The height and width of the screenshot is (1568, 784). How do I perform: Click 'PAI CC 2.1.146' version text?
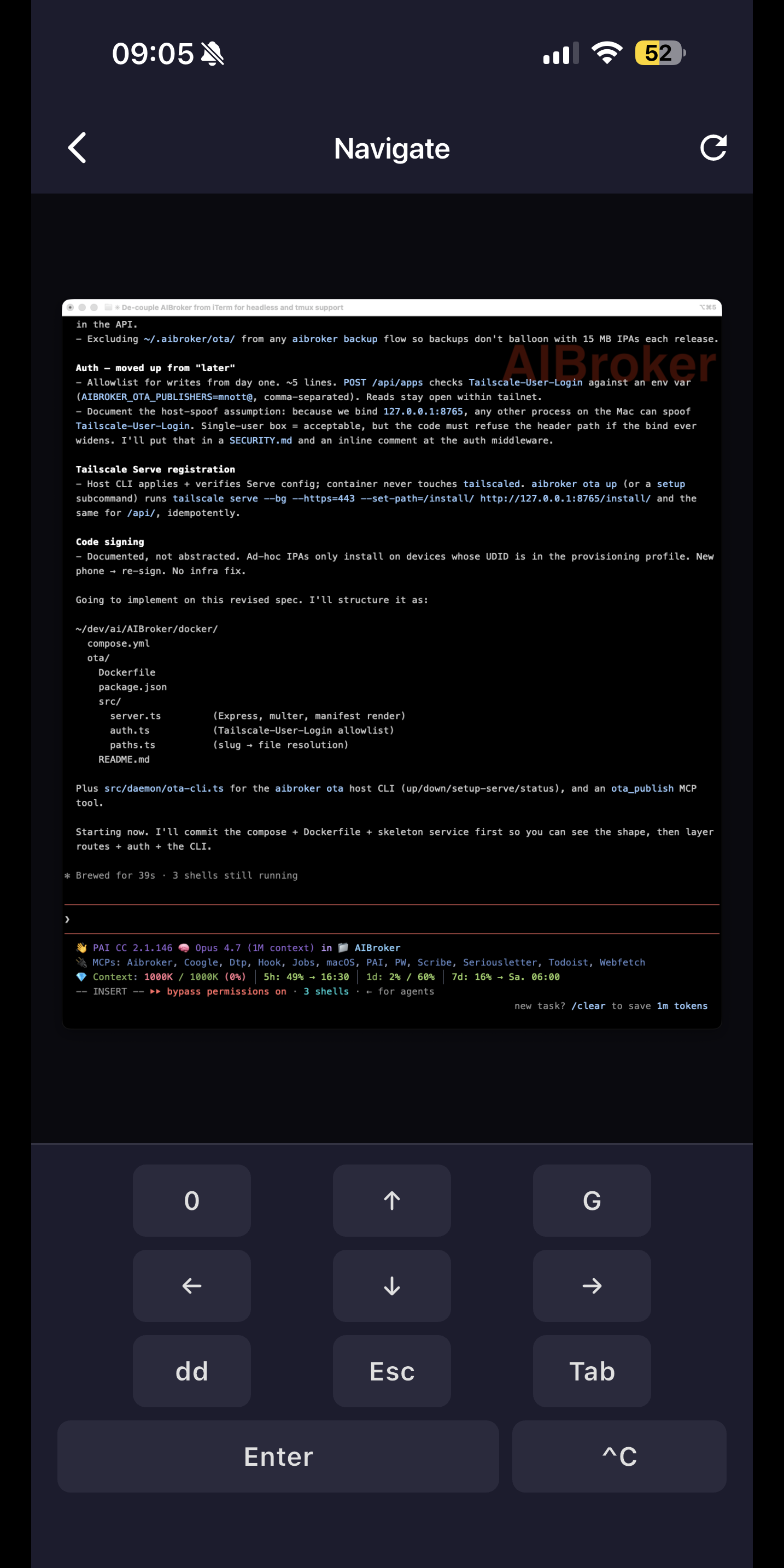[133, 947]
